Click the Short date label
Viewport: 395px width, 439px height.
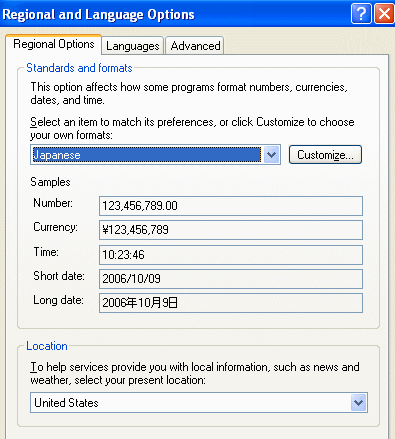(x=59, y=276)
